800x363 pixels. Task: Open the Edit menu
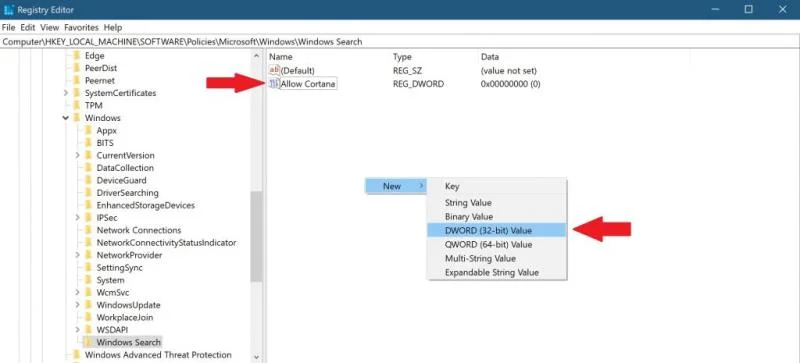28,27
